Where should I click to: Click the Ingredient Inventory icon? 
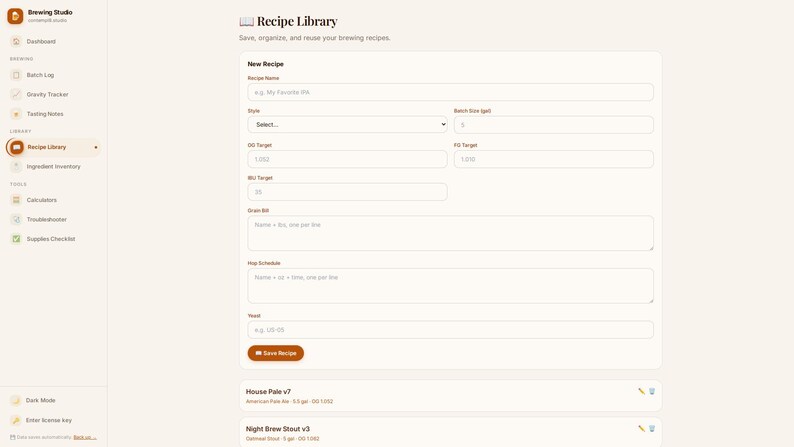pos(16,167)
